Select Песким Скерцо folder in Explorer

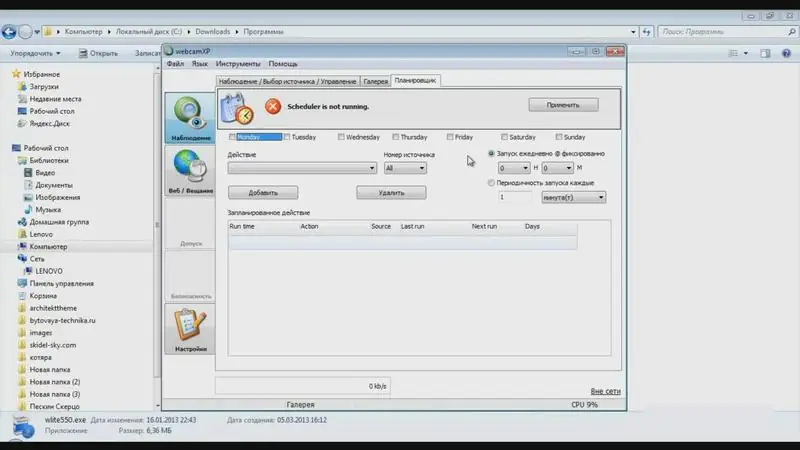click(x=55, y=407)
